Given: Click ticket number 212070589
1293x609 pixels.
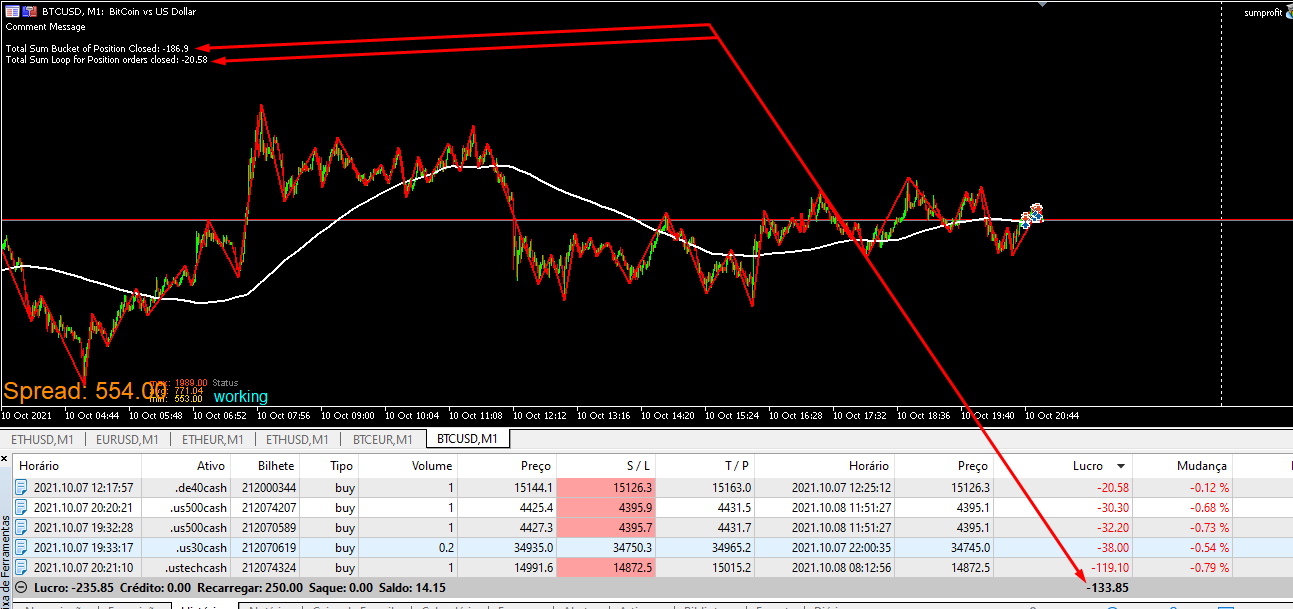Looking at the screenshot, I should [x=268, y=528].
